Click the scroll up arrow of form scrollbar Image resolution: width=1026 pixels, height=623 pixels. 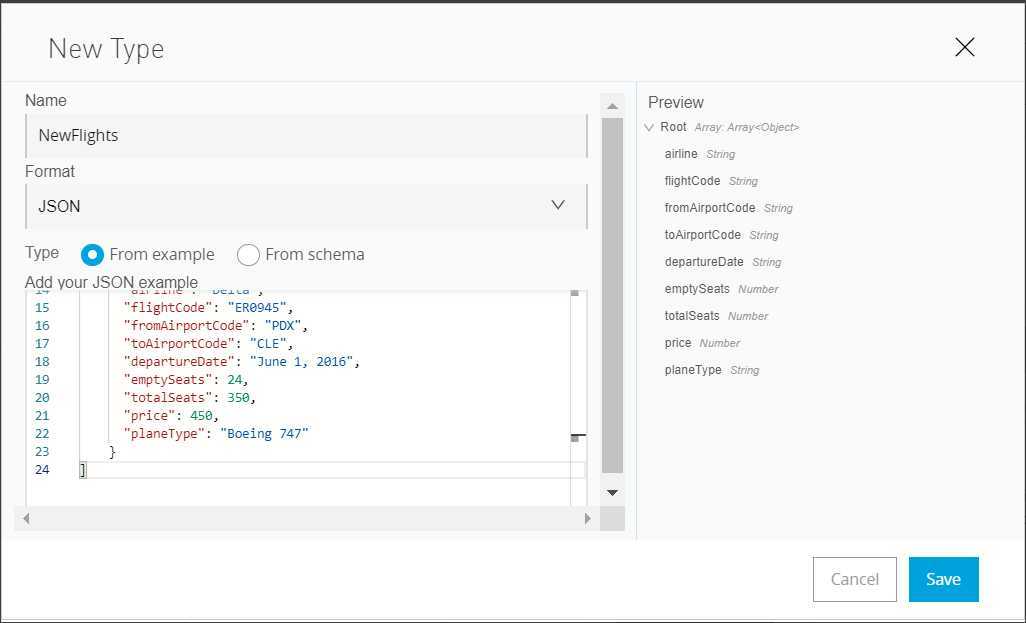[612, 104]
